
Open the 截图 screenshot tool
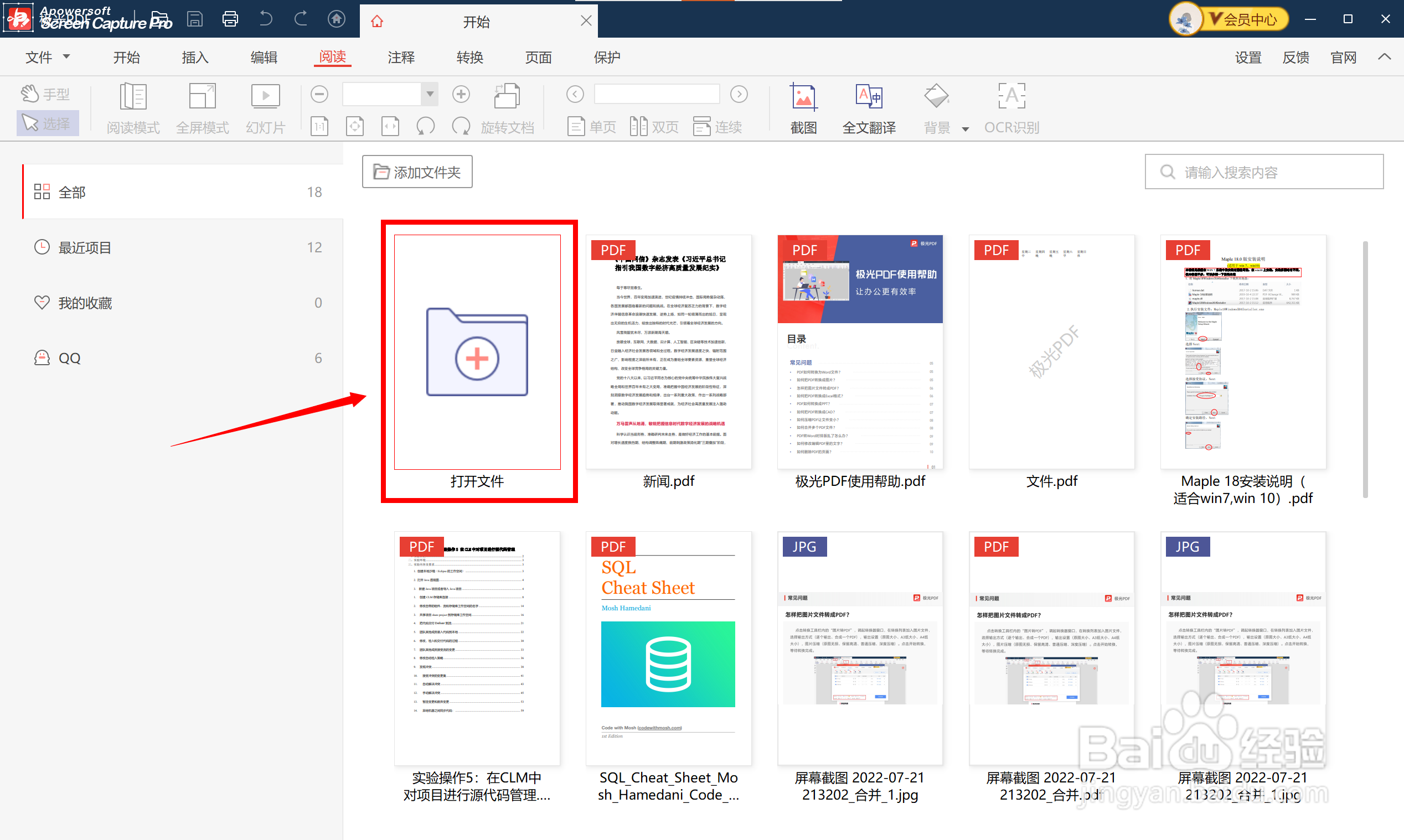(x=803, y=108)
